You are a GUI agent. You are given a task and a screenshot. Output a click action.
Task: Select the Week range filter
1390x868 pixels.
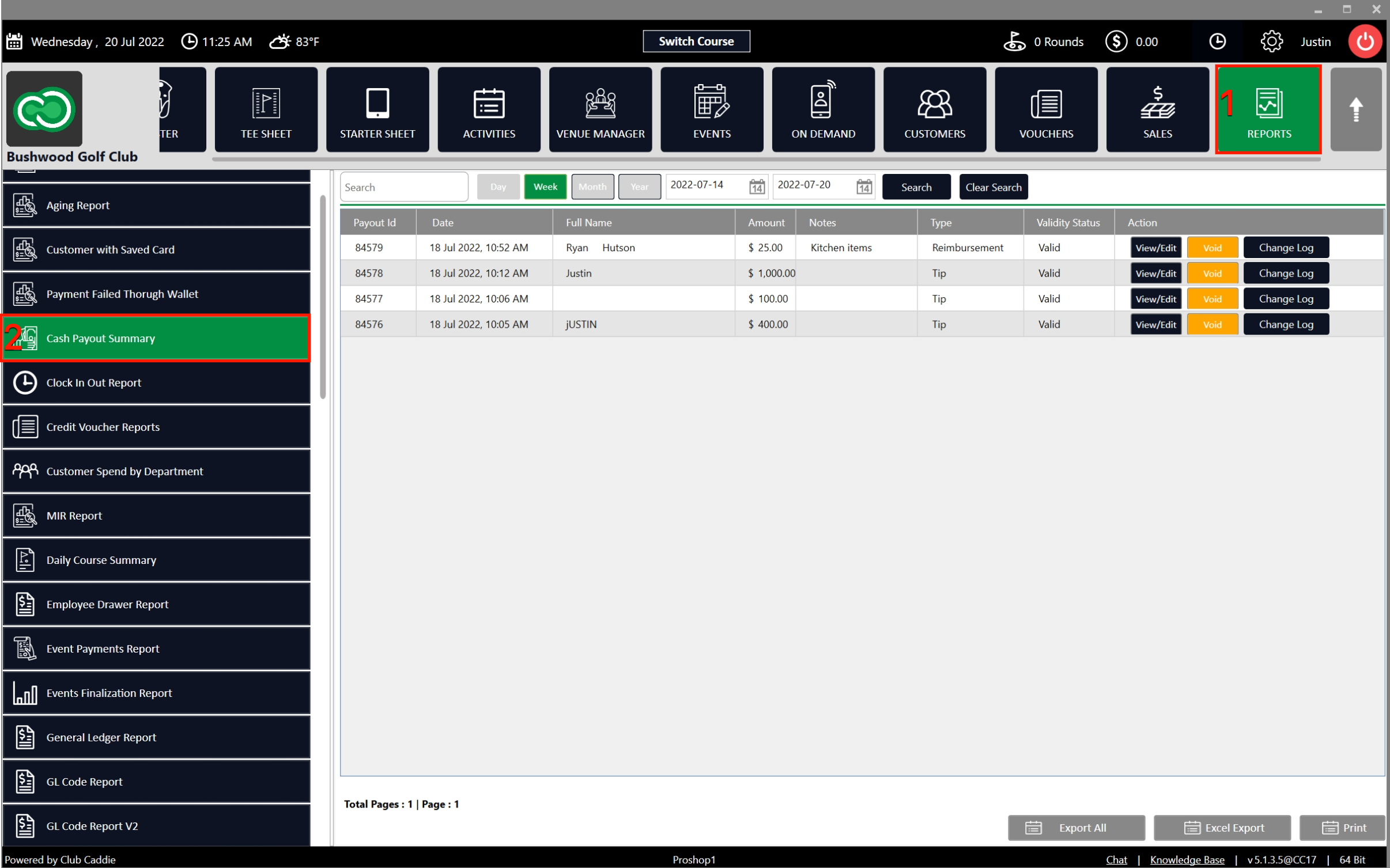[x=545, y=187]
